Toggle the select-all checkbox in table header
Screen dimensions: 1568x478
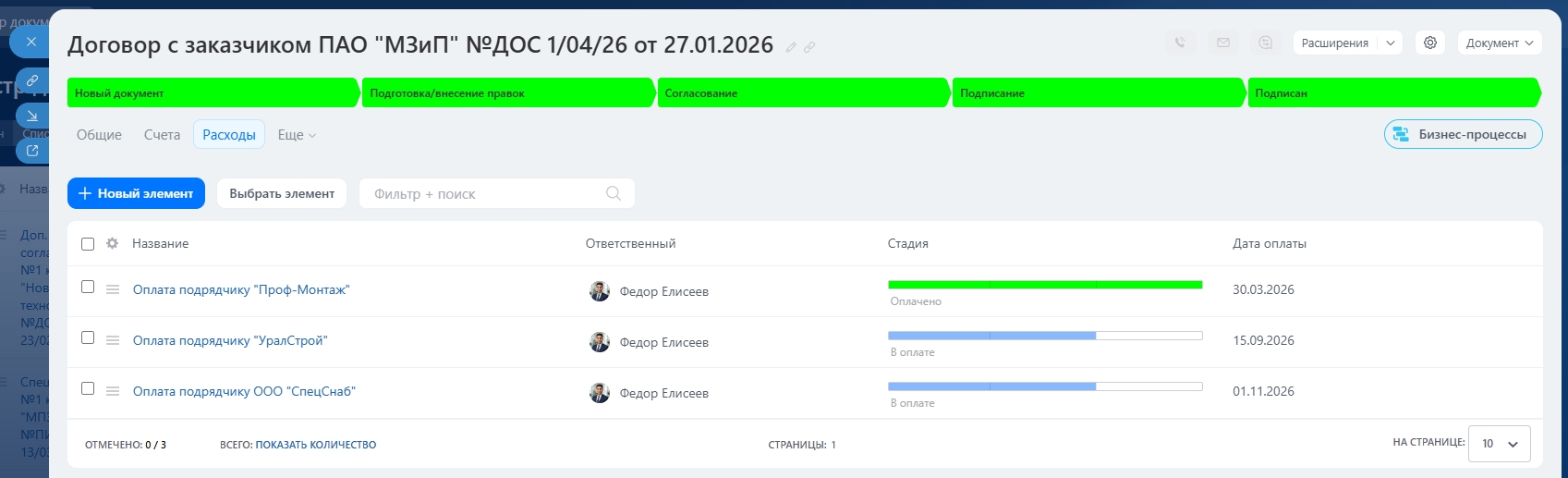click(x=88, y=244)
